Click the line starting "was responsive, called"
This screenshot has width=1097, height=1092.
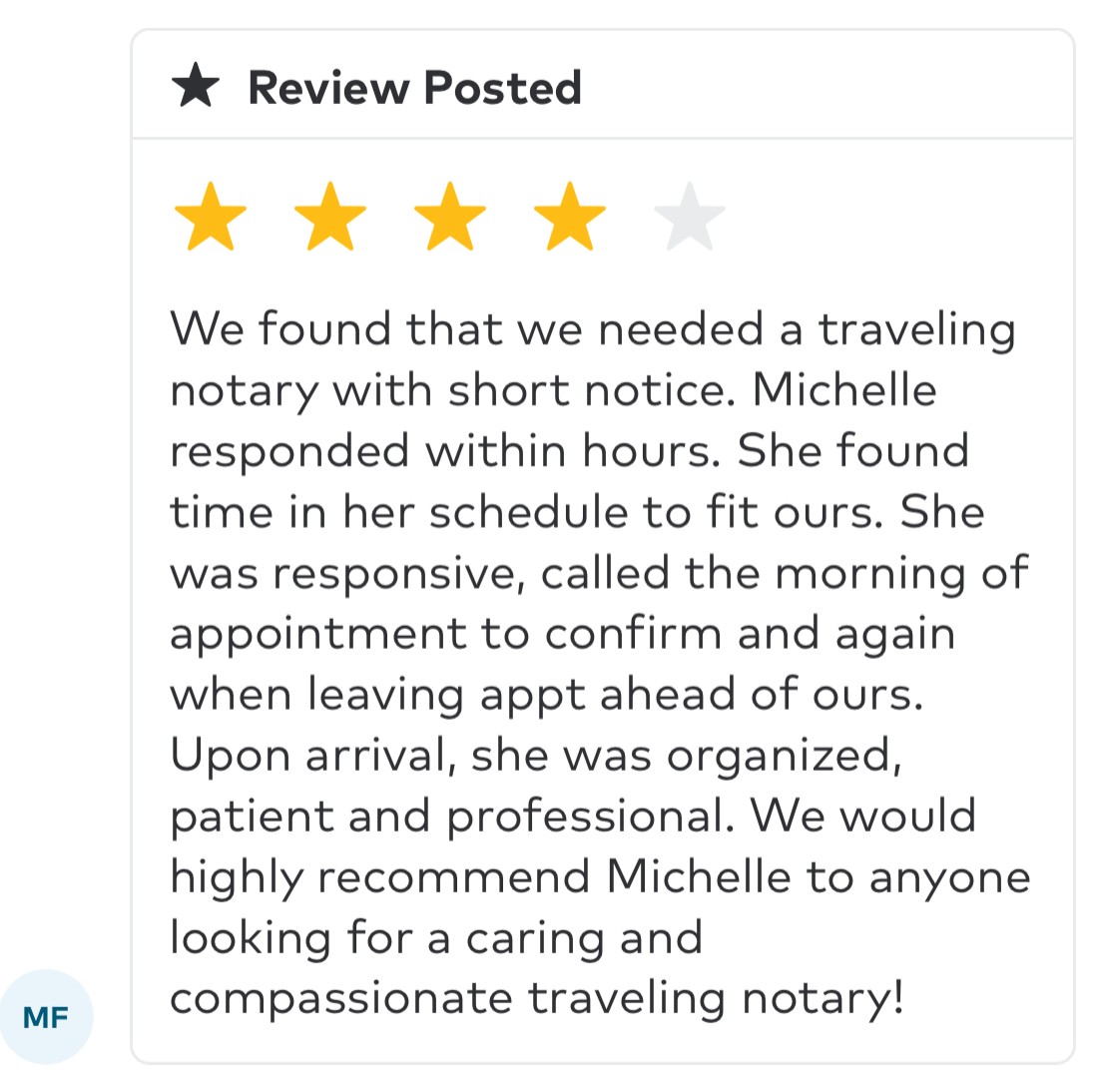(598, 573)
